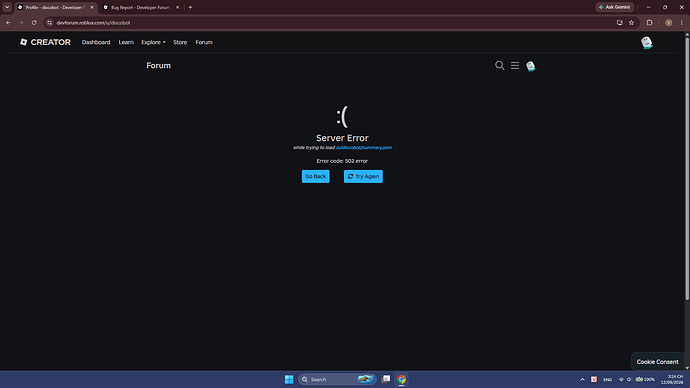Screen dimensions: 690x388
Task: Open the volume speaker tray icon
Action: [629, 380]
